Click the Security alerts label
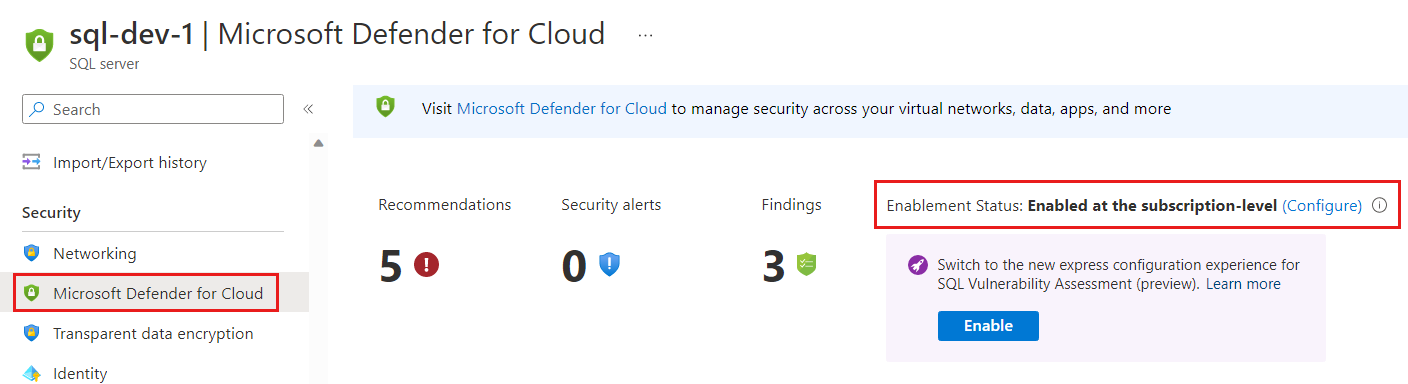This screenshot has width=1408, height=384. [x=611, y=204]
